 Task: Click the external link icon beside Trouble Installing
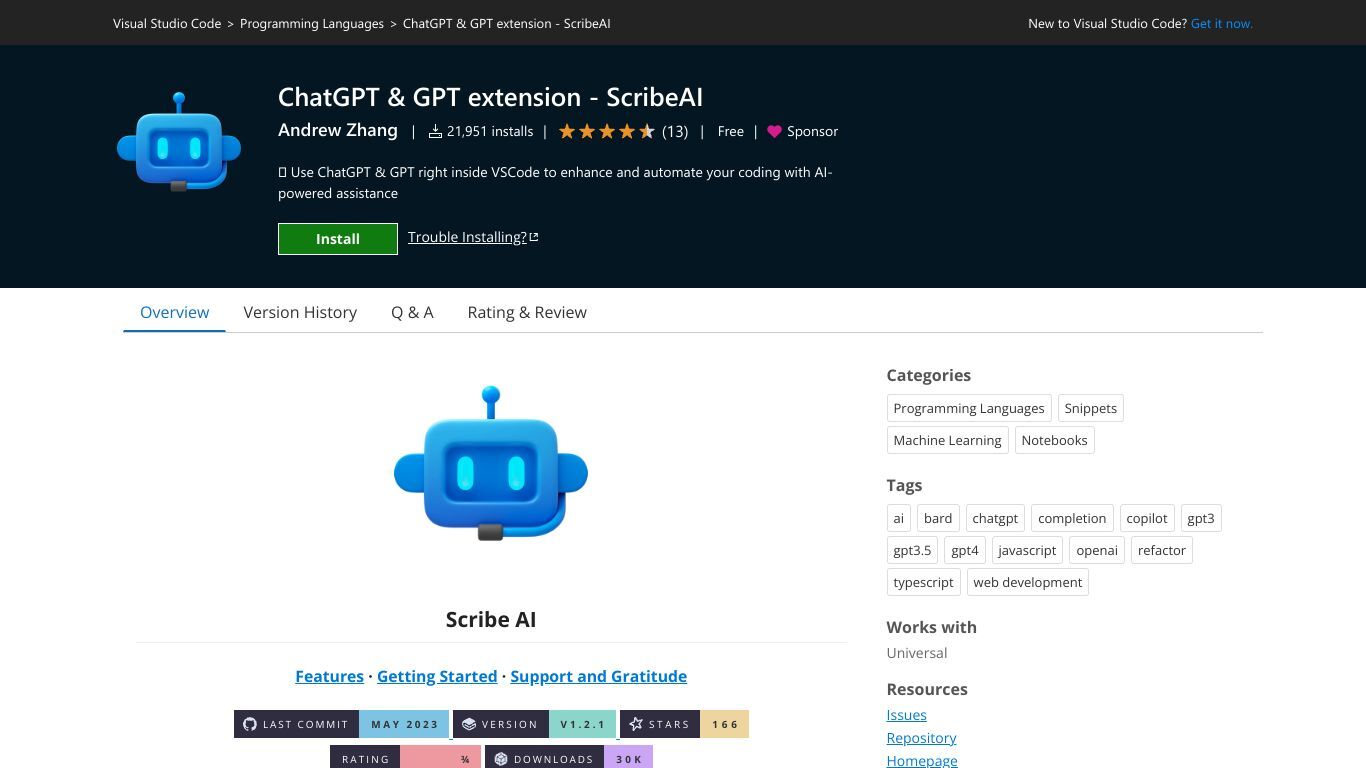click(x=534, y=237)
